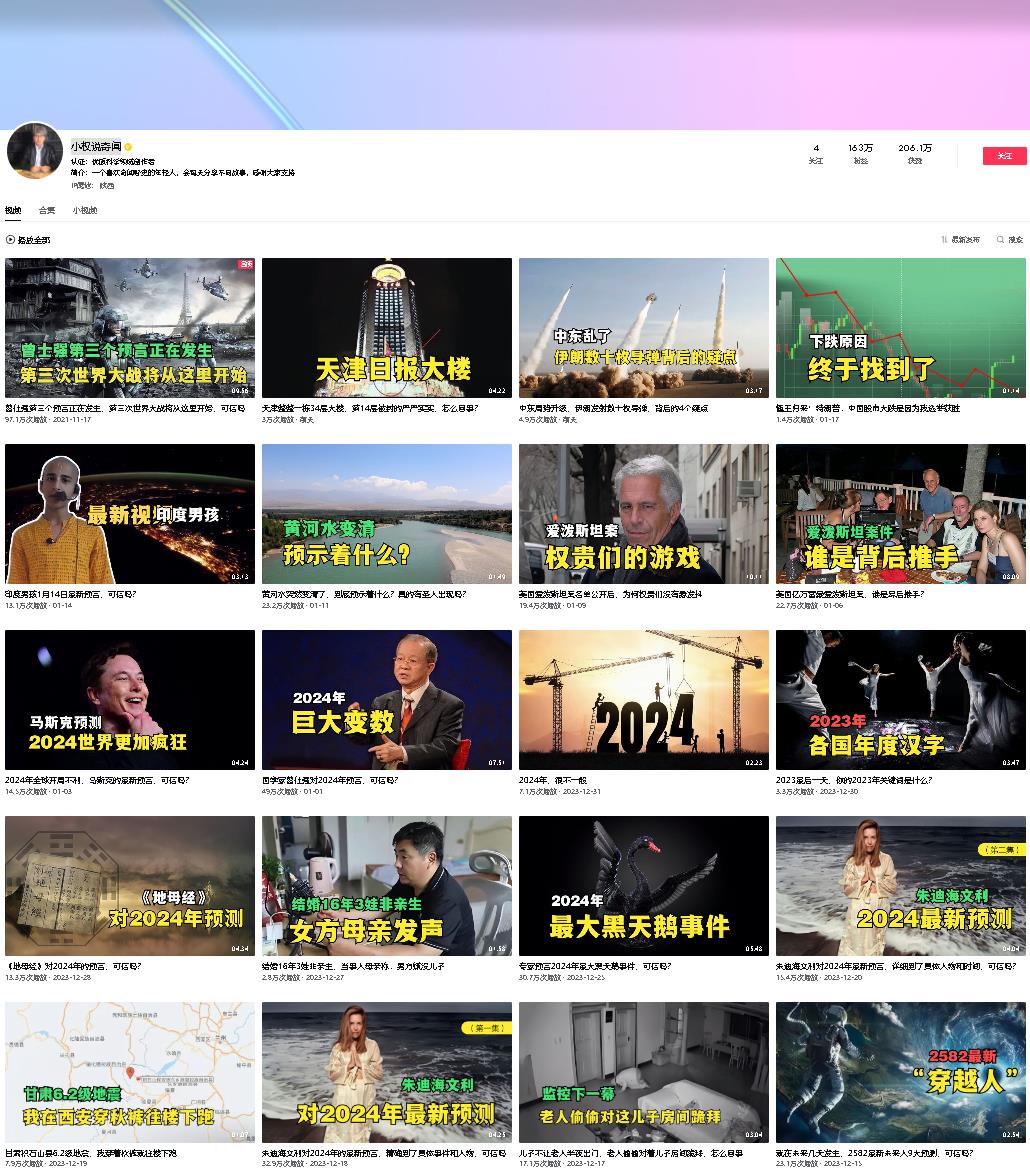Click the 小权说奇闻 profile avatar
This screenshot has width=1030, height=1173.
(34, 151)
